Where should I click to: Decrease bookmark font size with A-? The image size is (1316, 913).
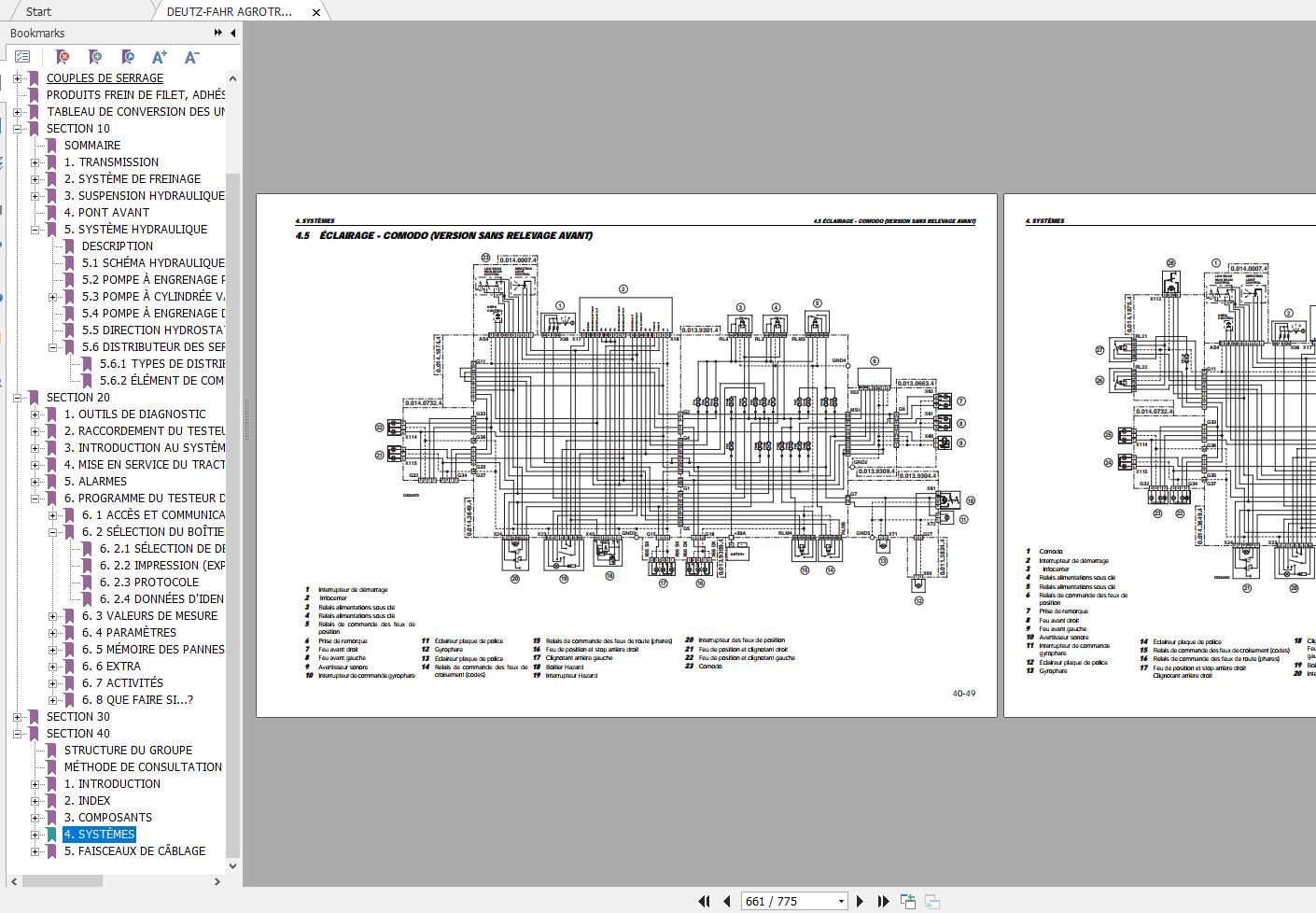[191, 58]
